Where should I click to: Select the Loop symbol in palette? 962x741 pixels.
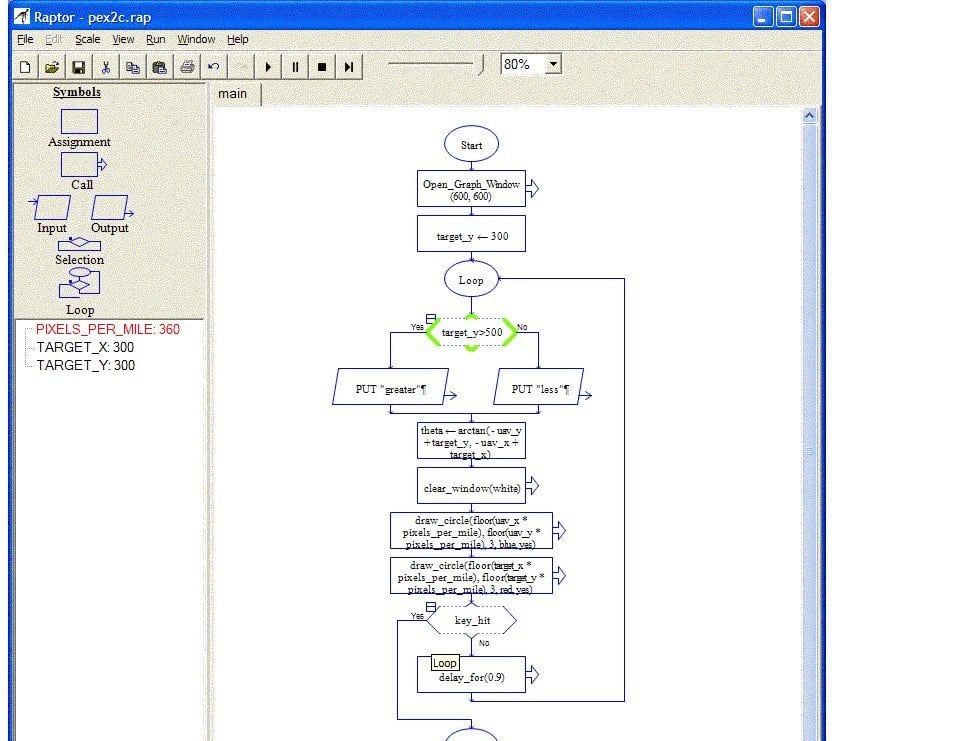click(79, 285)
